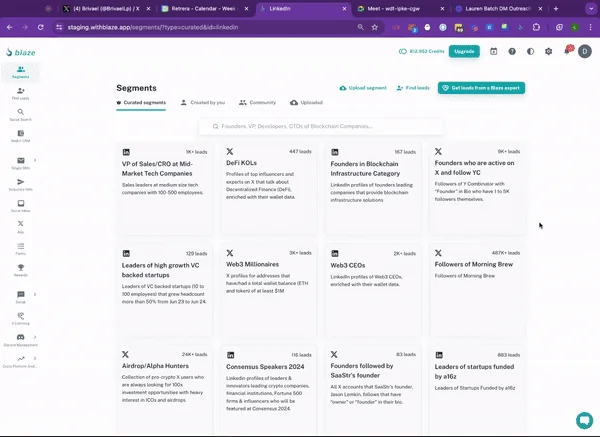This screenshot has width=600, height=437.
Task: Open the Chrome tab search dropdown
Action: [591, 8]
